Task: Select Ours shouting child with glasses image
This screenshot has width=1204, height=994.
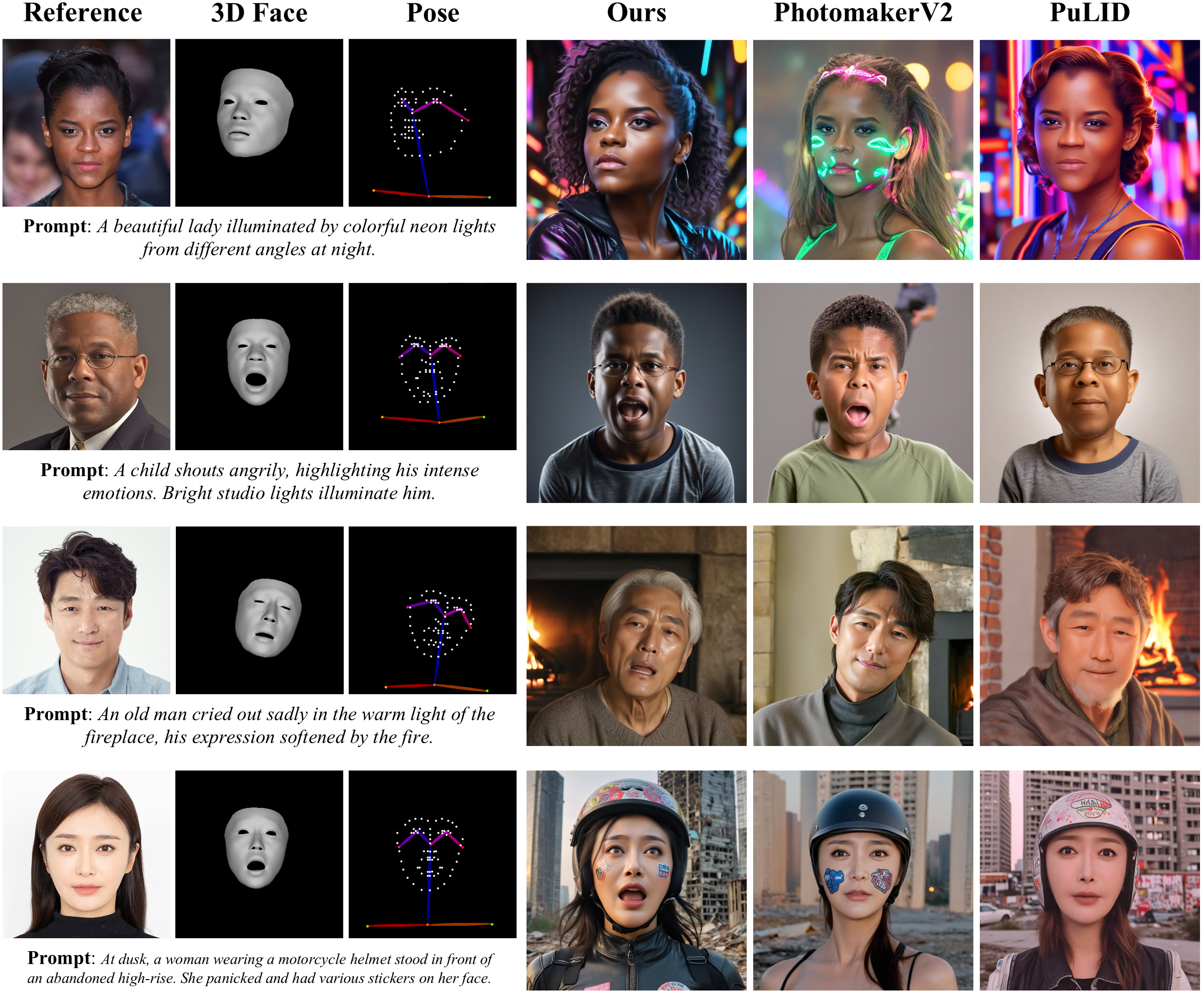Action: click(636, 393)
